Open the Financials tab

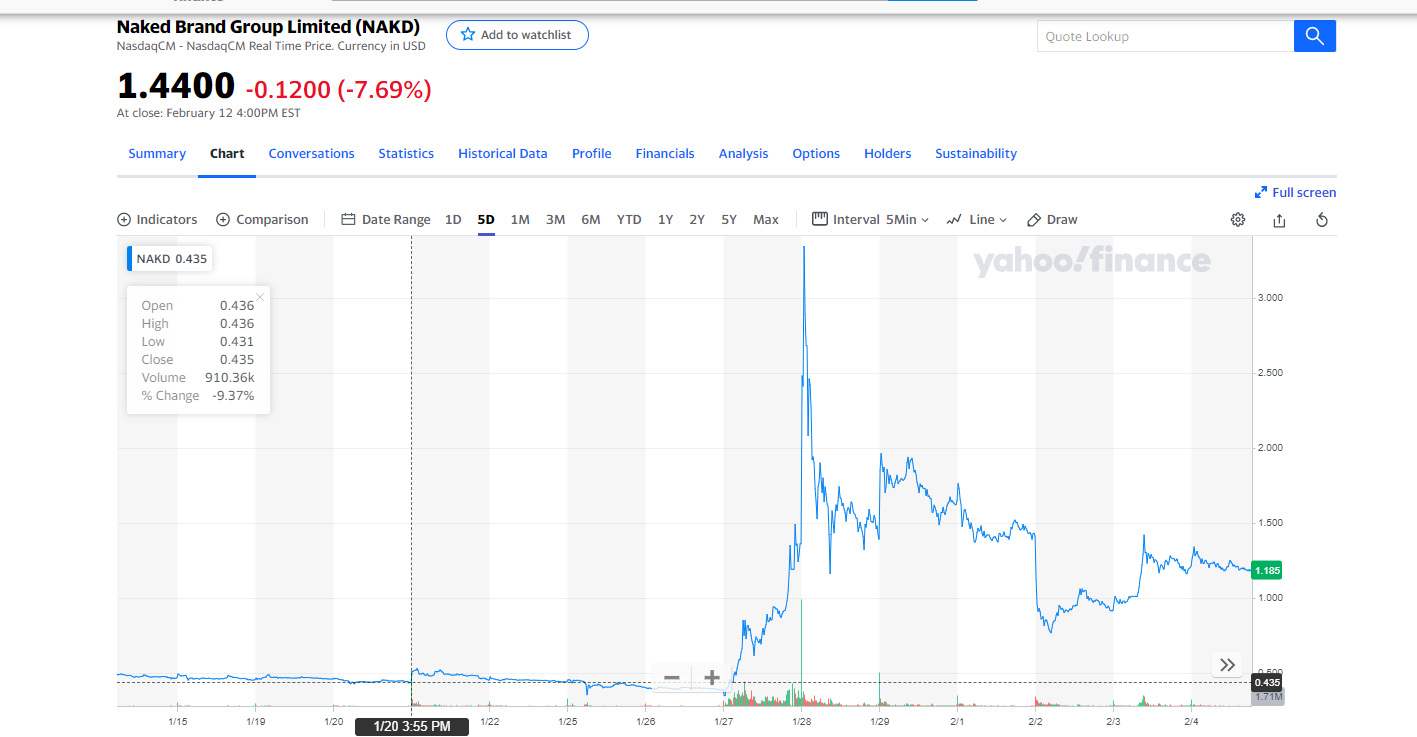tap(665, 154)
